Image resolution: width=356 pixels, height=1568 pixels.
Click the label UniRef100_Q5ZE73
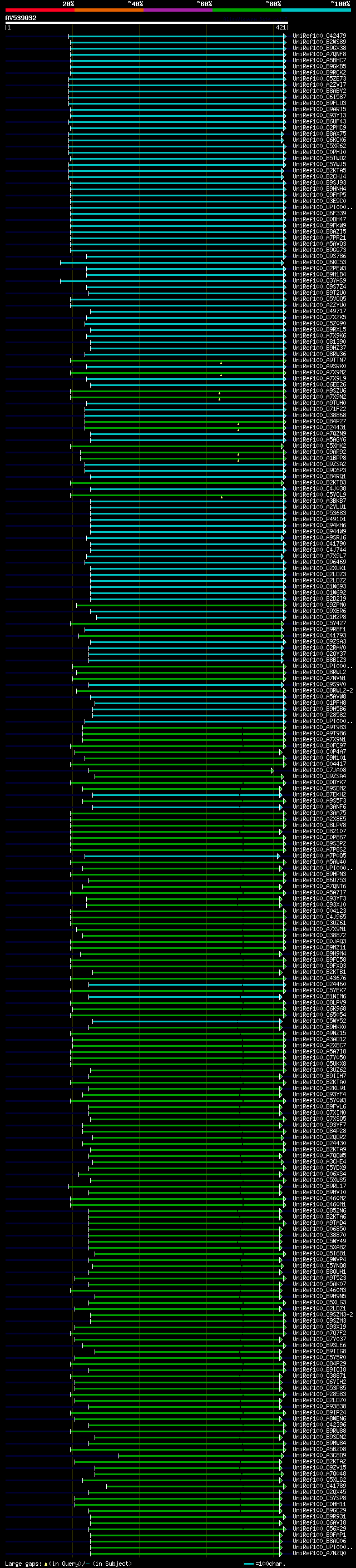click(319, 78)
